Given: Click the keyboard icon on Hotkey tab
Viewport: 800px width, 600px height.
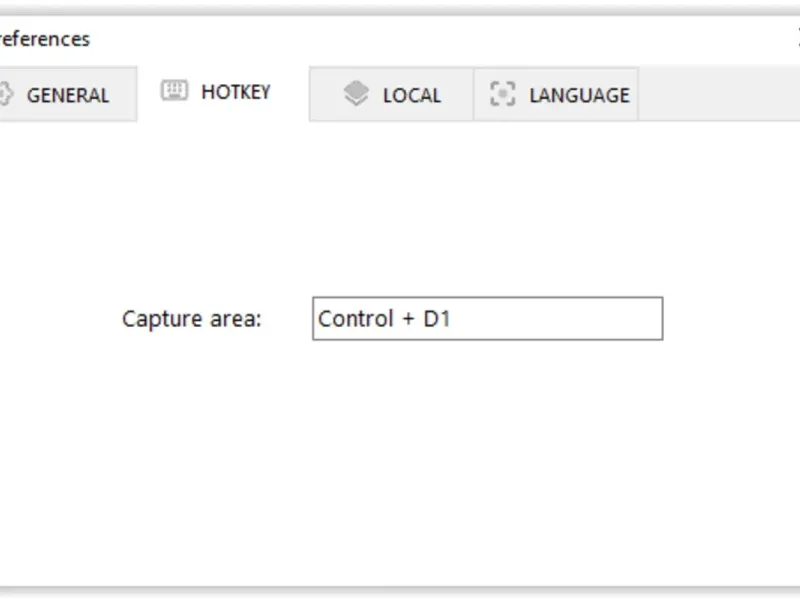Looking at the screenshot, I should click(175, 91).
